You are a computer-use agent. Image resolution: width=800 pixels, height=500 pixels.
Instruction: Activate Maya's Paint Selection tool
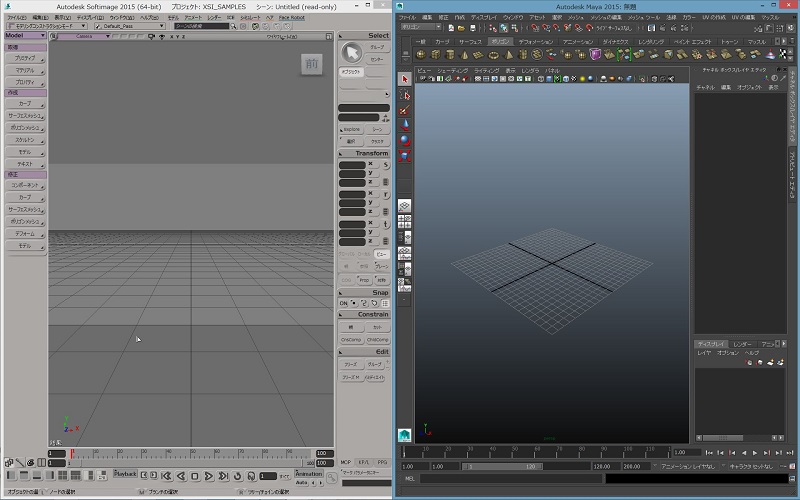(x=405, y=110)
